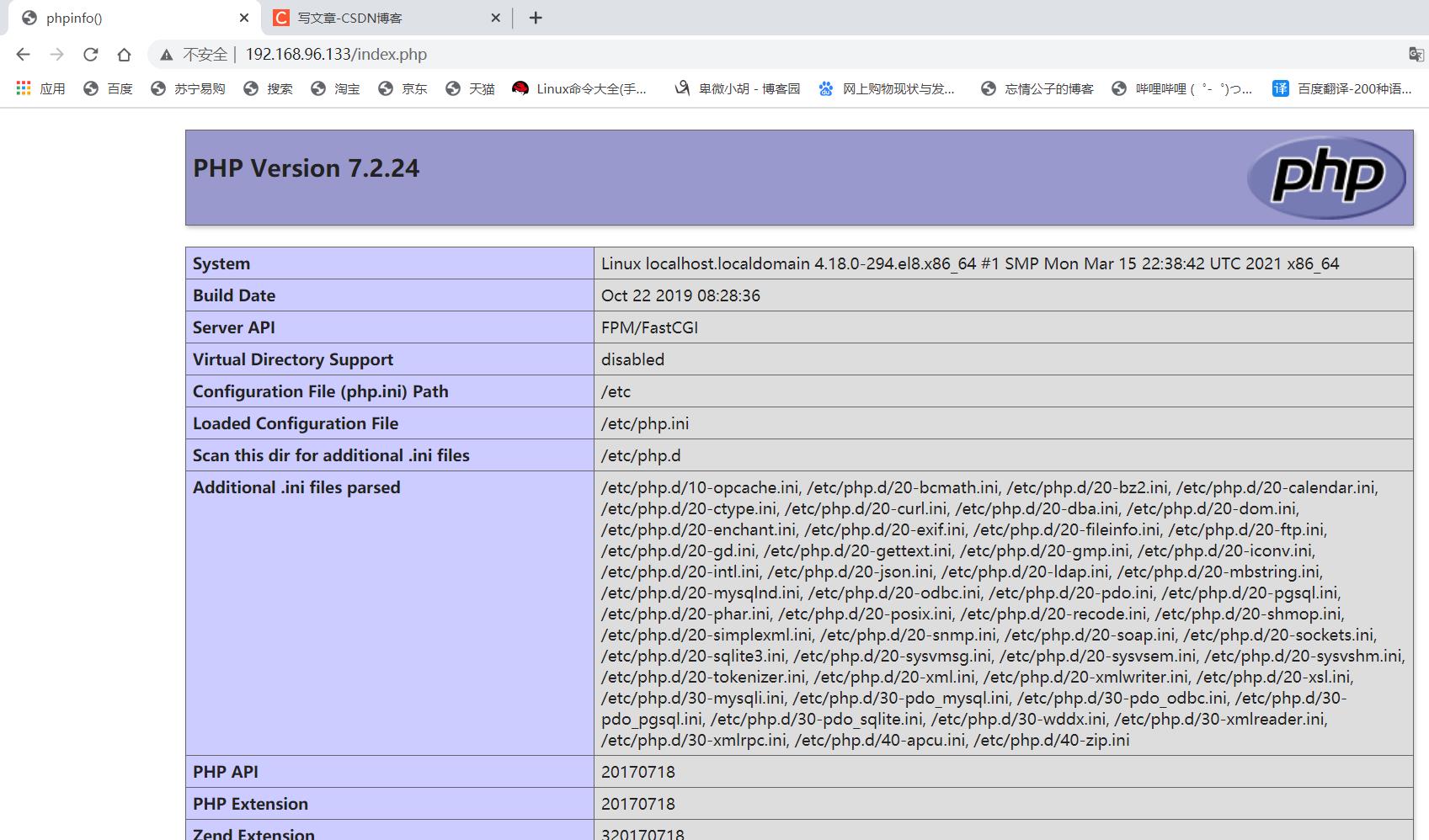Open the 苏宁易购 bookmark

coord(188,88)
